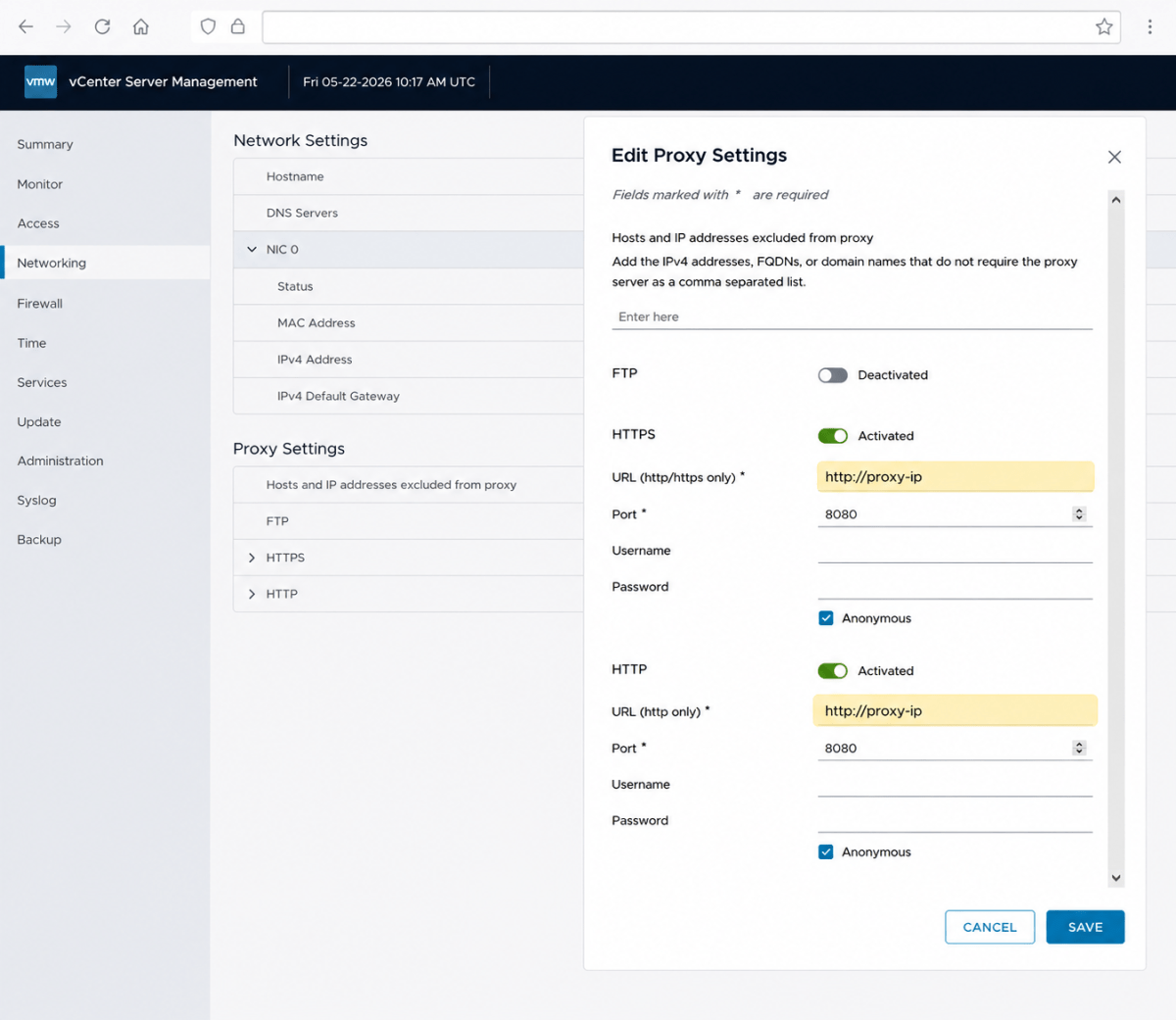Close the Edit Proxy Settings dialog

tap(1114, 157)
